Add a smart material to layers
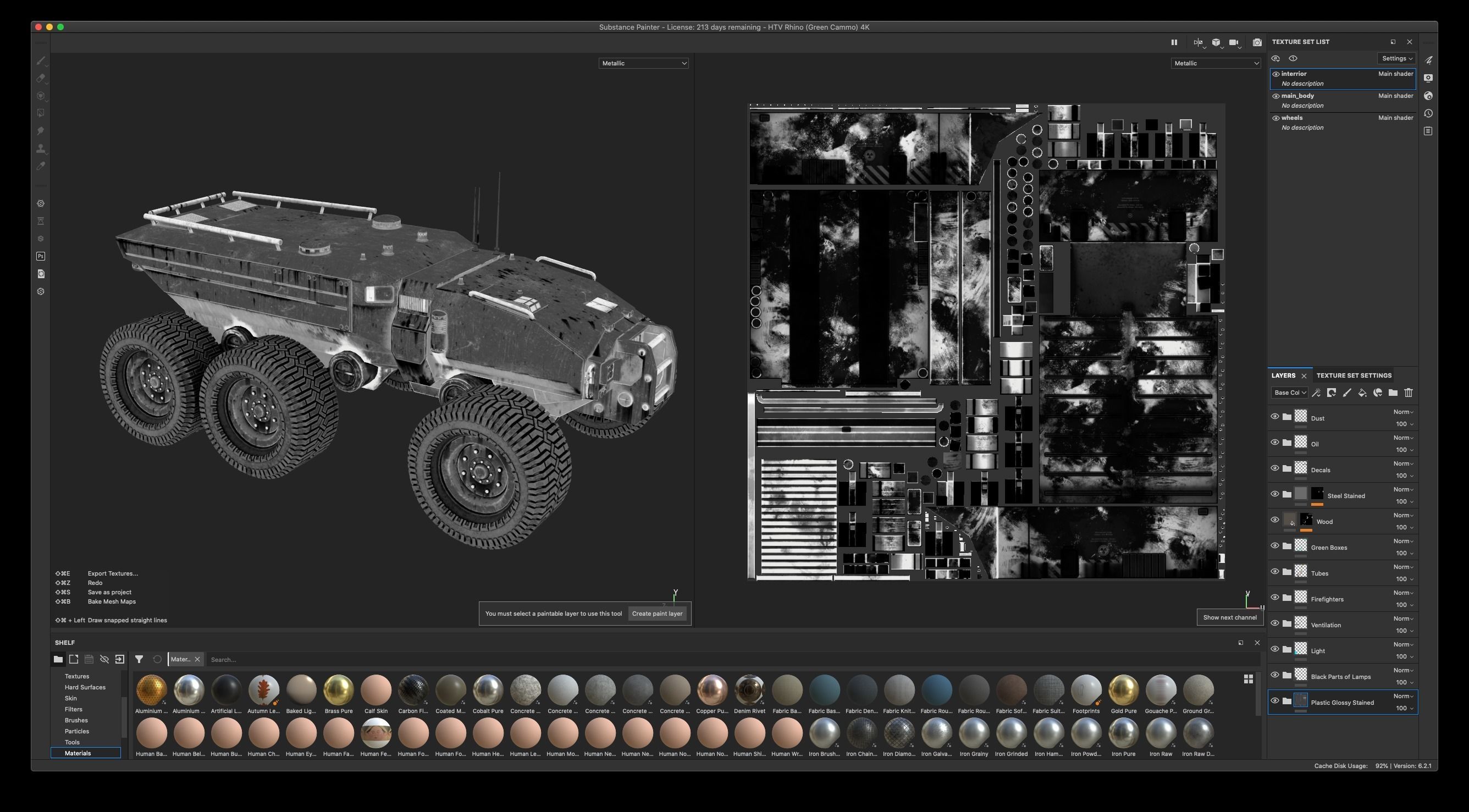 (1378, 393)
